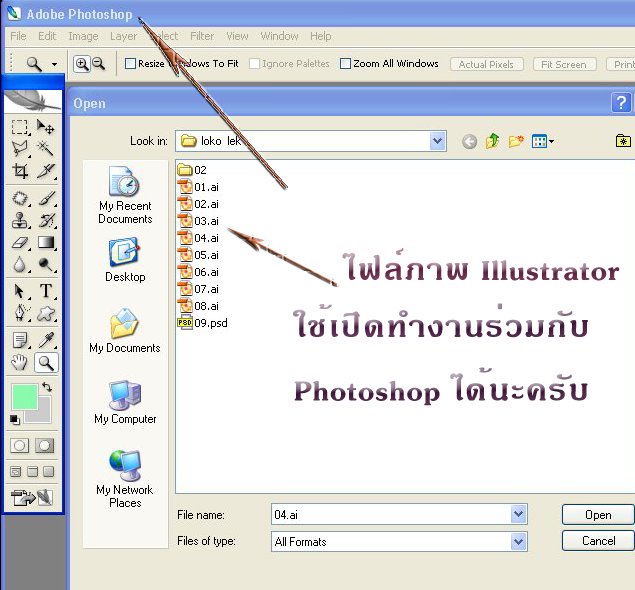The image size is (635, 590).
Task: Open the Edit menu
Action: tap(47, 36)
